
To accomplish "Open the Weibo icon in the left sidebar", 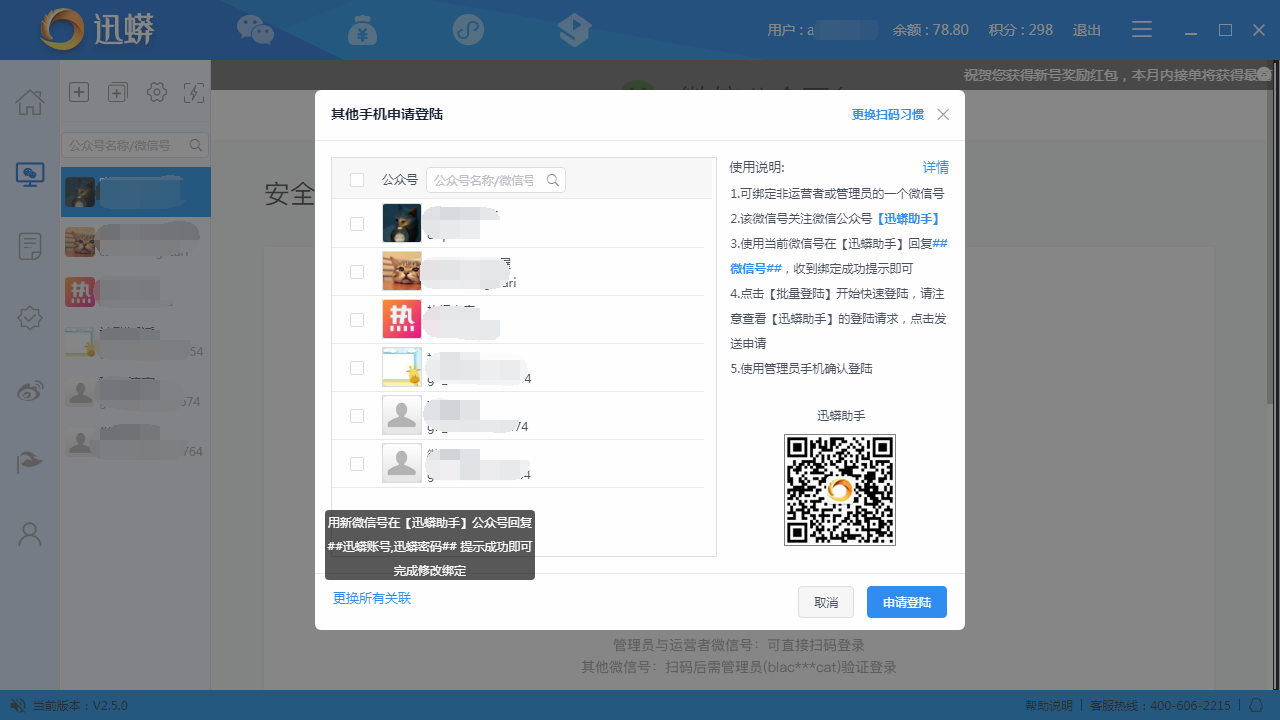I will pos(30,391).
